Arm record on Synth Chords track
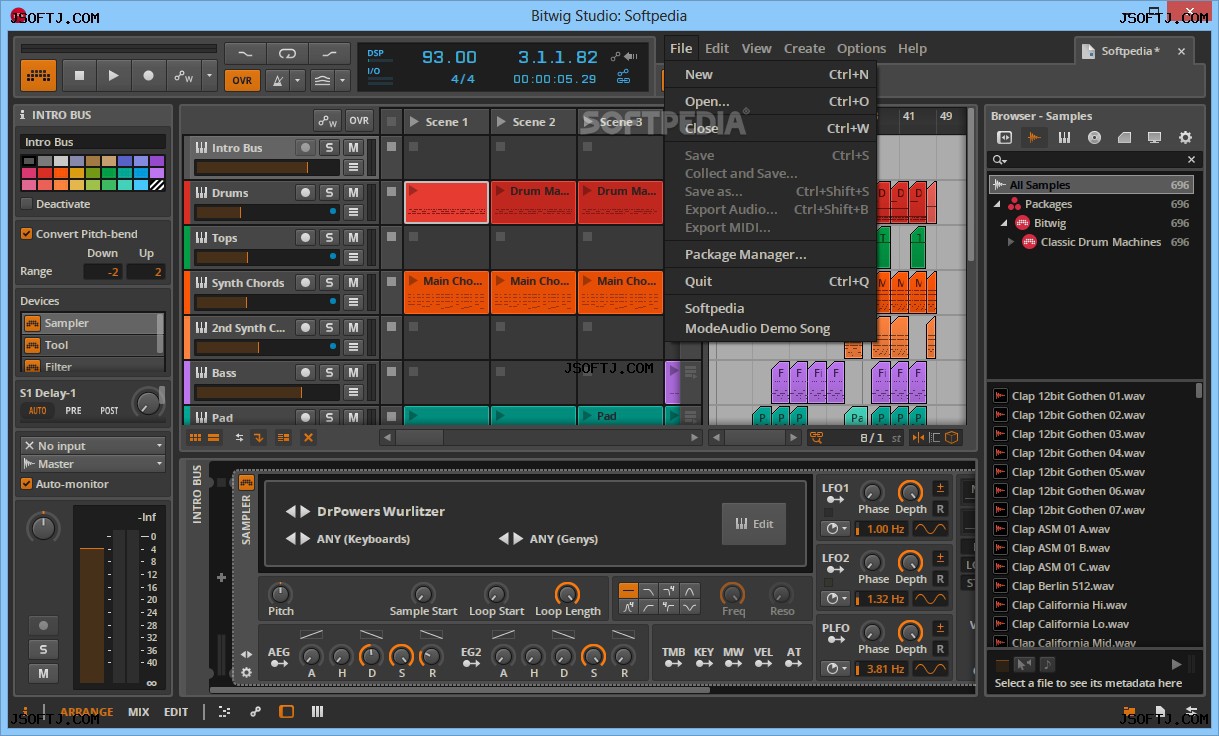1219x736 pixels. [x=305, y=282]
